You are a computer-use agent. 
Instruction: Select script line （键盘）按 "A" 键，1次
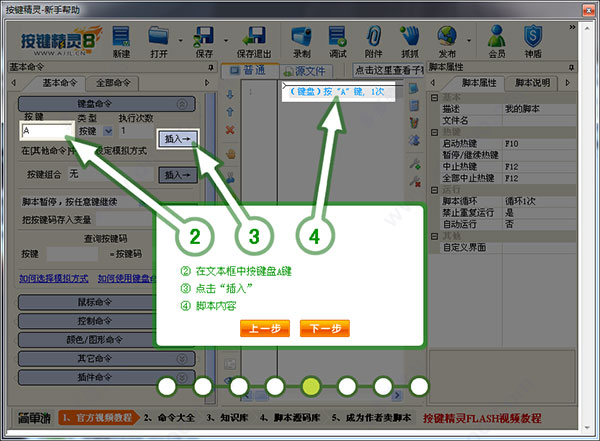(337, 92)
